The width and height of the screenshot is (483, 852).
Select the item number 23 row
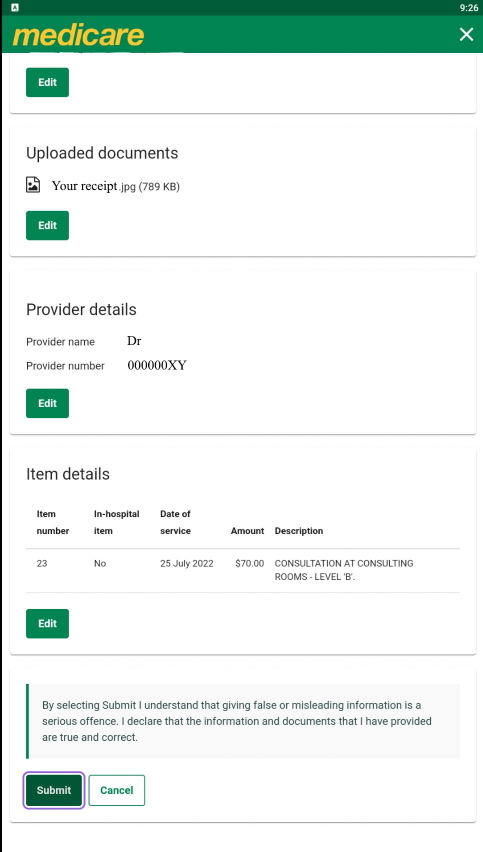[243, 571]
